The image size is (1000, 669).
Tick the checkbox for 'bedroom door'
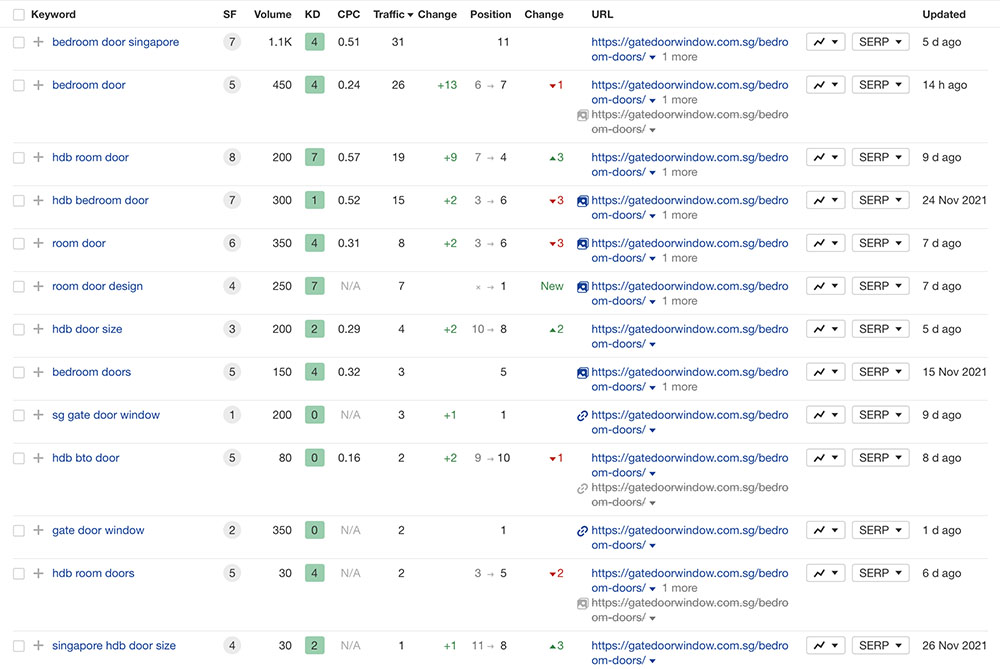18,86
